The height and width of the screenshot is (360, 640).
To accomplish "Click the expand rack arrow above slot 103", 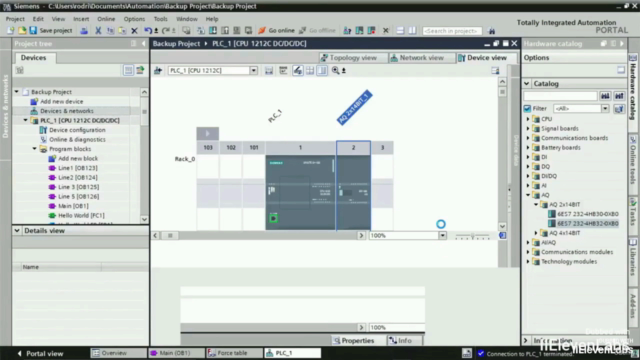I will [207, 133].
